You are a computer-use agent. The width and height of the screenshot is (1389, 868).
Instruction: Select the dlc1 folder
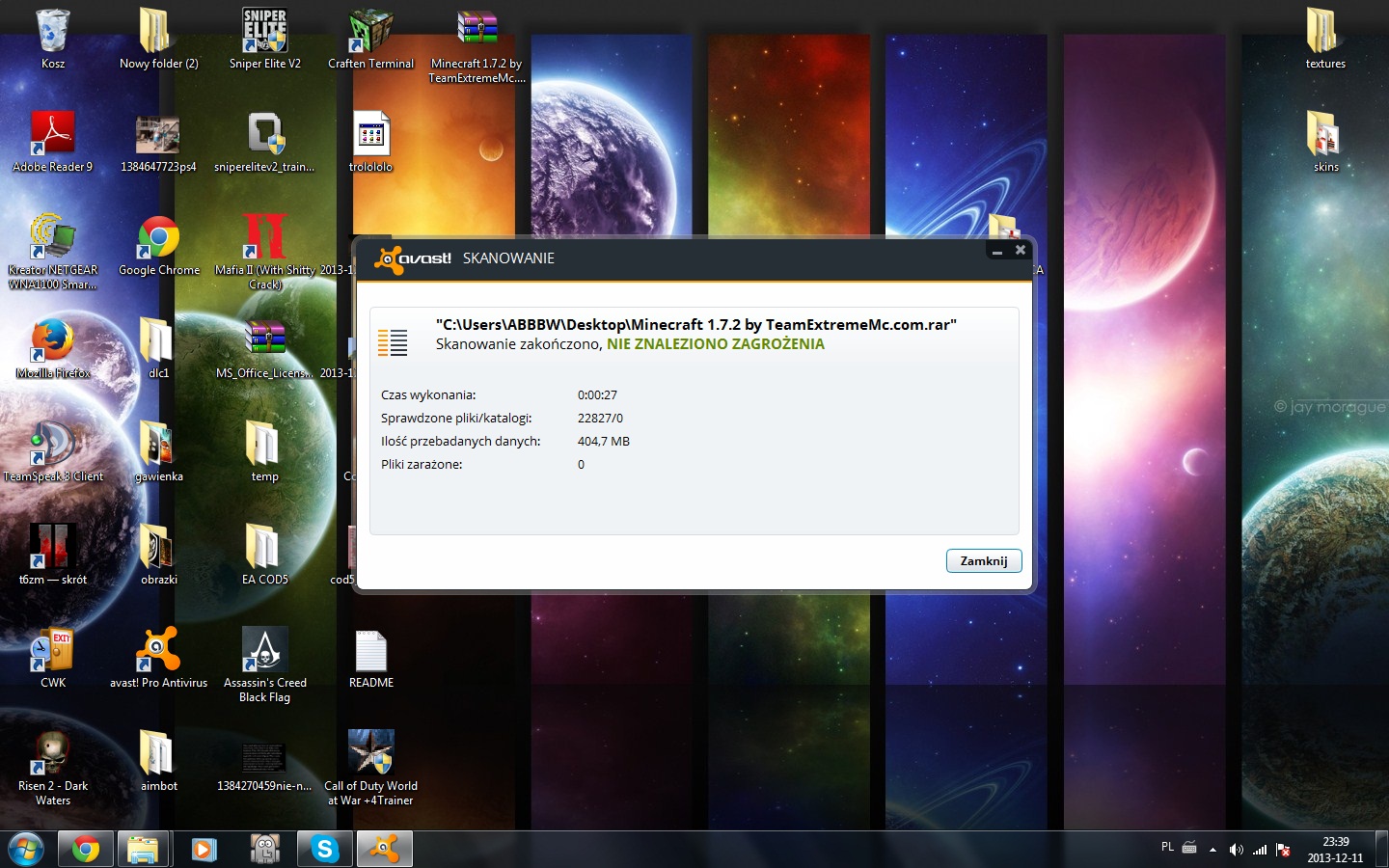click(x=158, y=349)
